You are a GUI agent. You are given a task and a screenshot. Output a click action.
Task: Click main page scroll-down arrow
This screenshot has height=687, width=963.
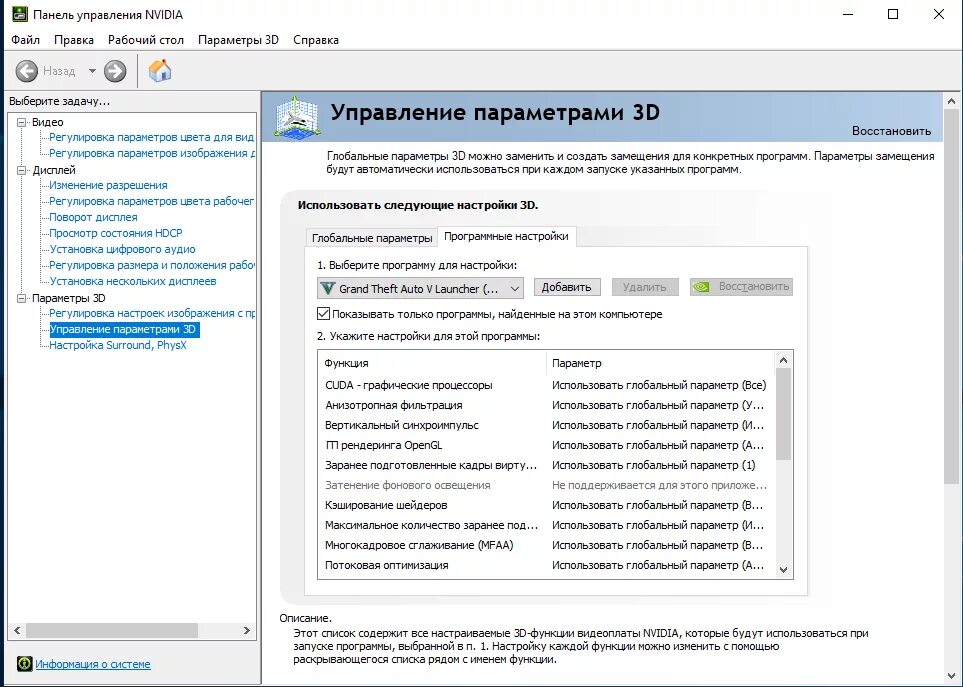click(951, 676)
